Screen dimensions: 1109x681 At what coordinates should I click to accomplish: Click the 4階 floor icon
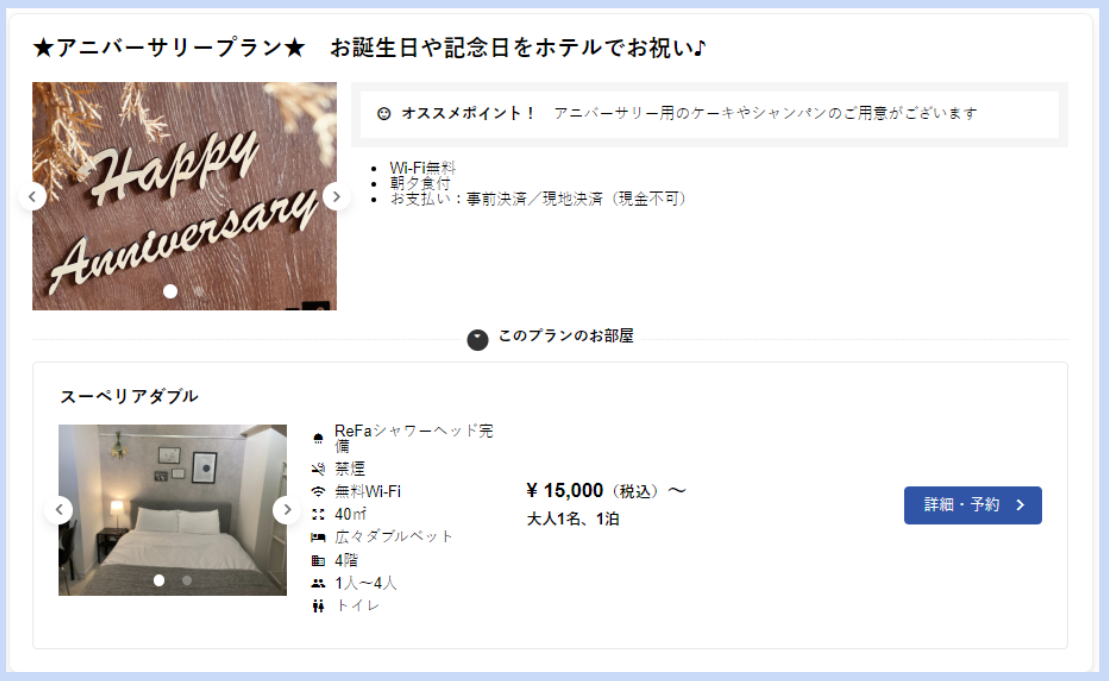point(318,561)
